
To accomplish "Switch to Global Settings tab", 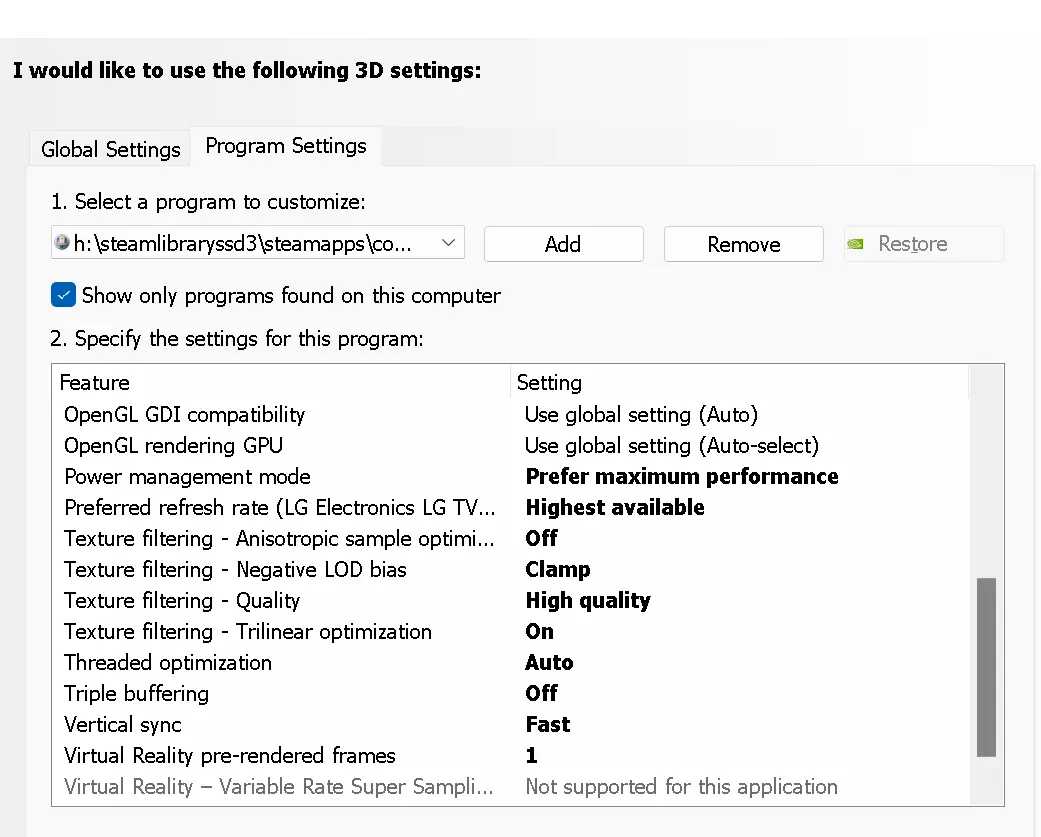I will click(110, 150).
